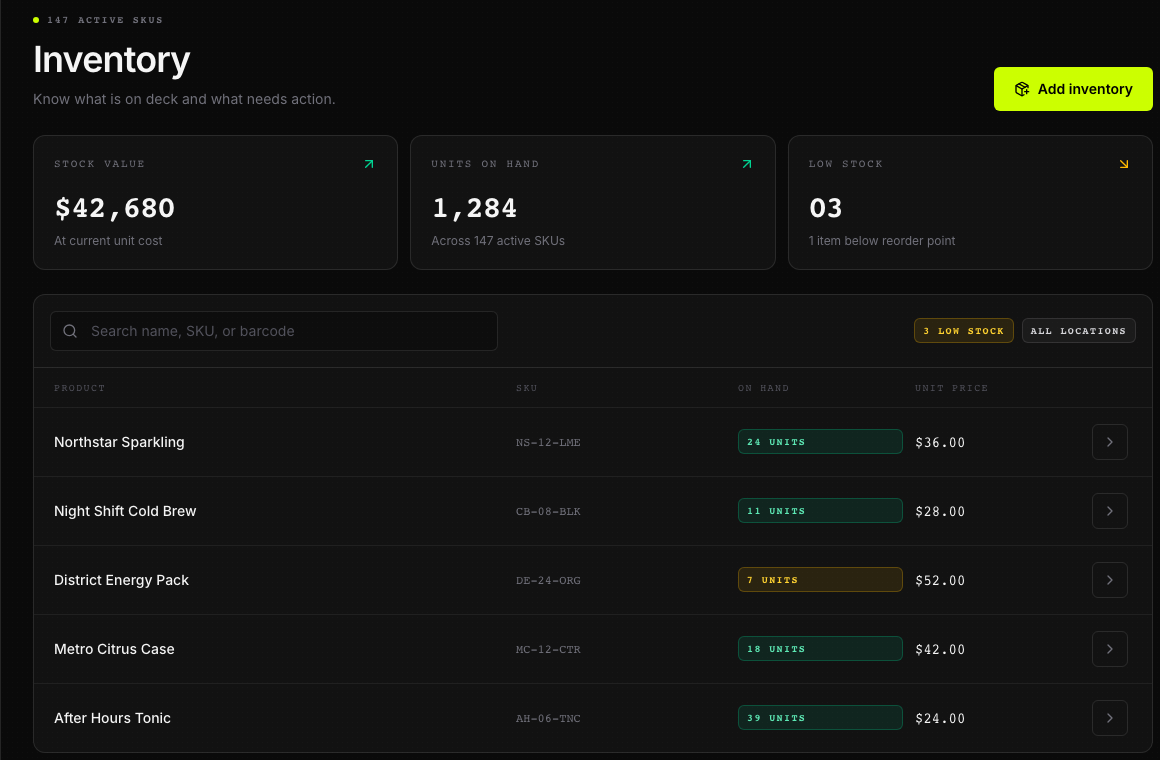Click the 24 Units stock badge
The height and width of the screenshot is (760, 1160).
pos(820,442)
